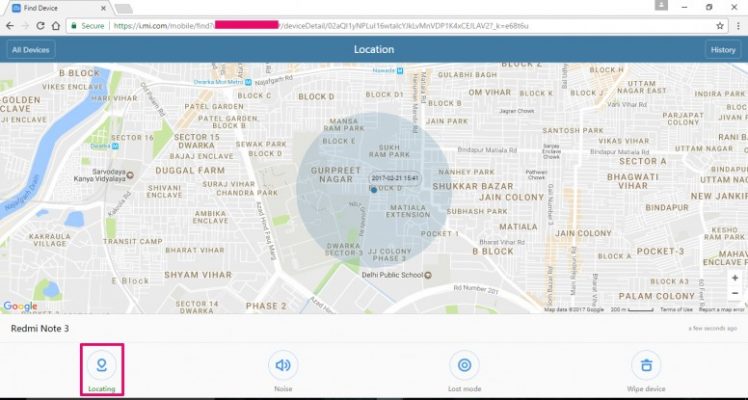
Task: Open location History
Action: point(723,50)
